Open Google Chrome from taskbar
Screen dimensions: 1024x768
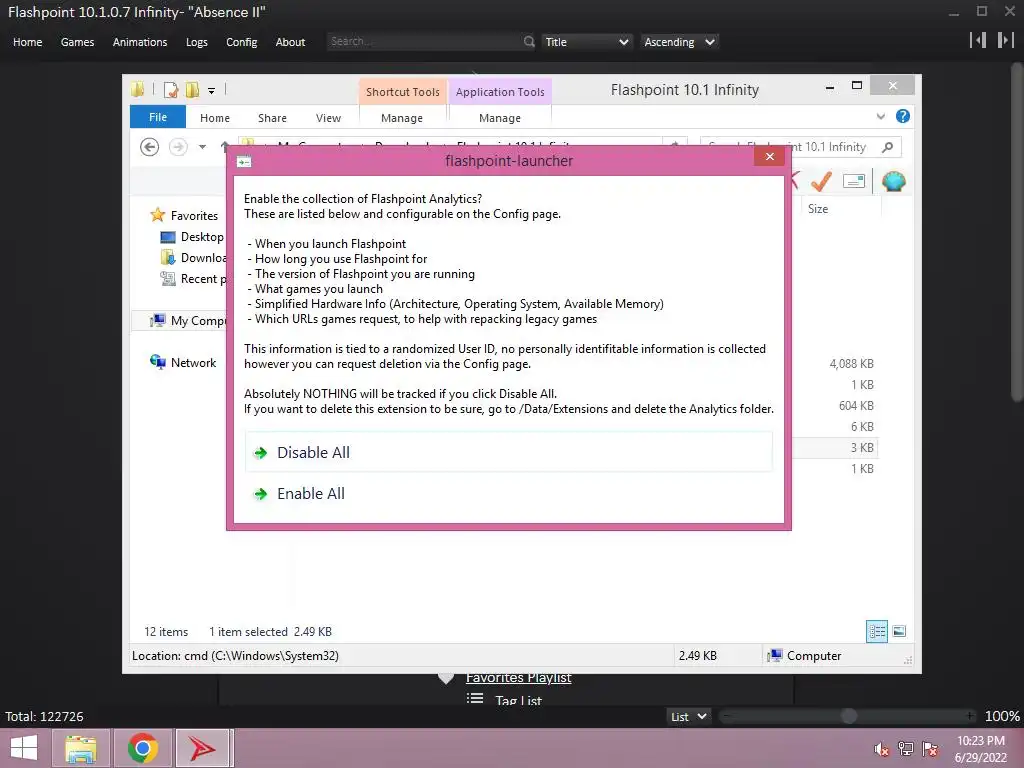tap(143, 748)
